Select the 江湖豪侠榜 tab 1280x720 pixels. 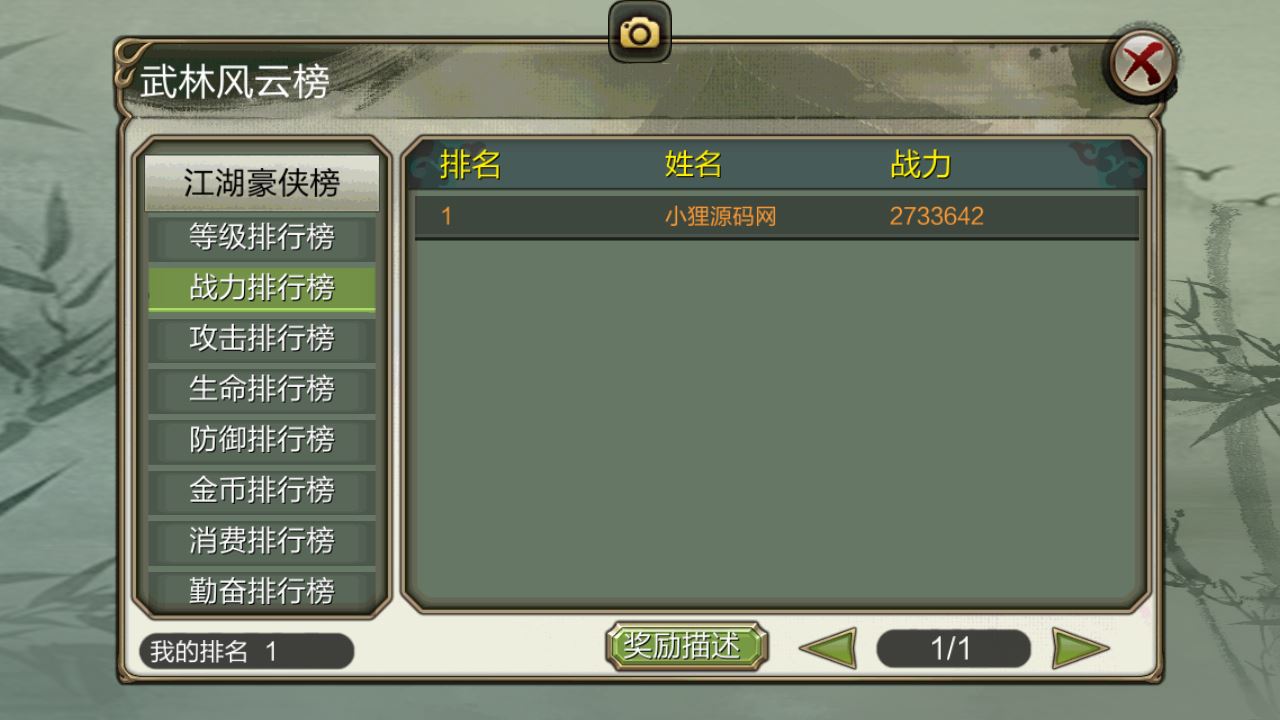[262, 183]
